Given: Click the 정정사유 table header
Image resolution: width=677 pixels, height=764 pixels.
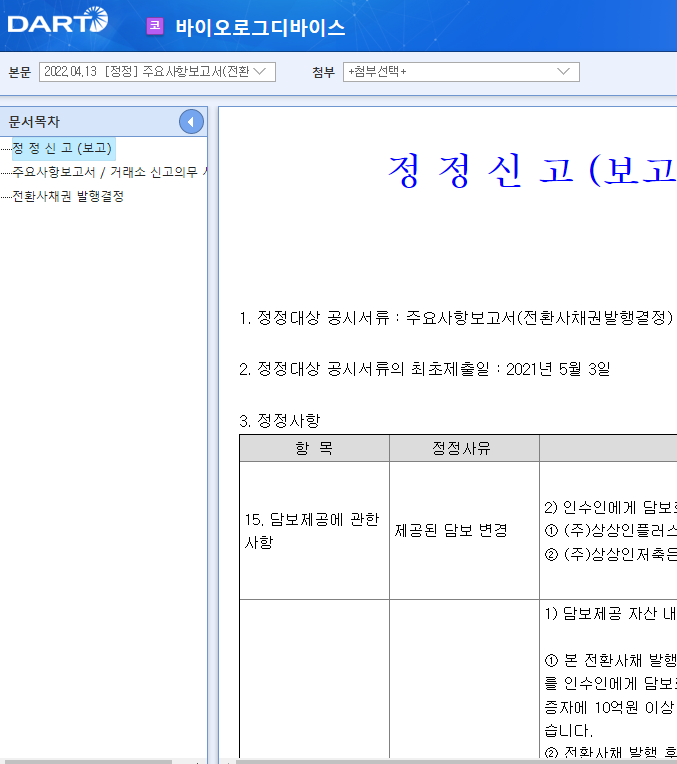Looking at the screenshot, I should point(462,448).
